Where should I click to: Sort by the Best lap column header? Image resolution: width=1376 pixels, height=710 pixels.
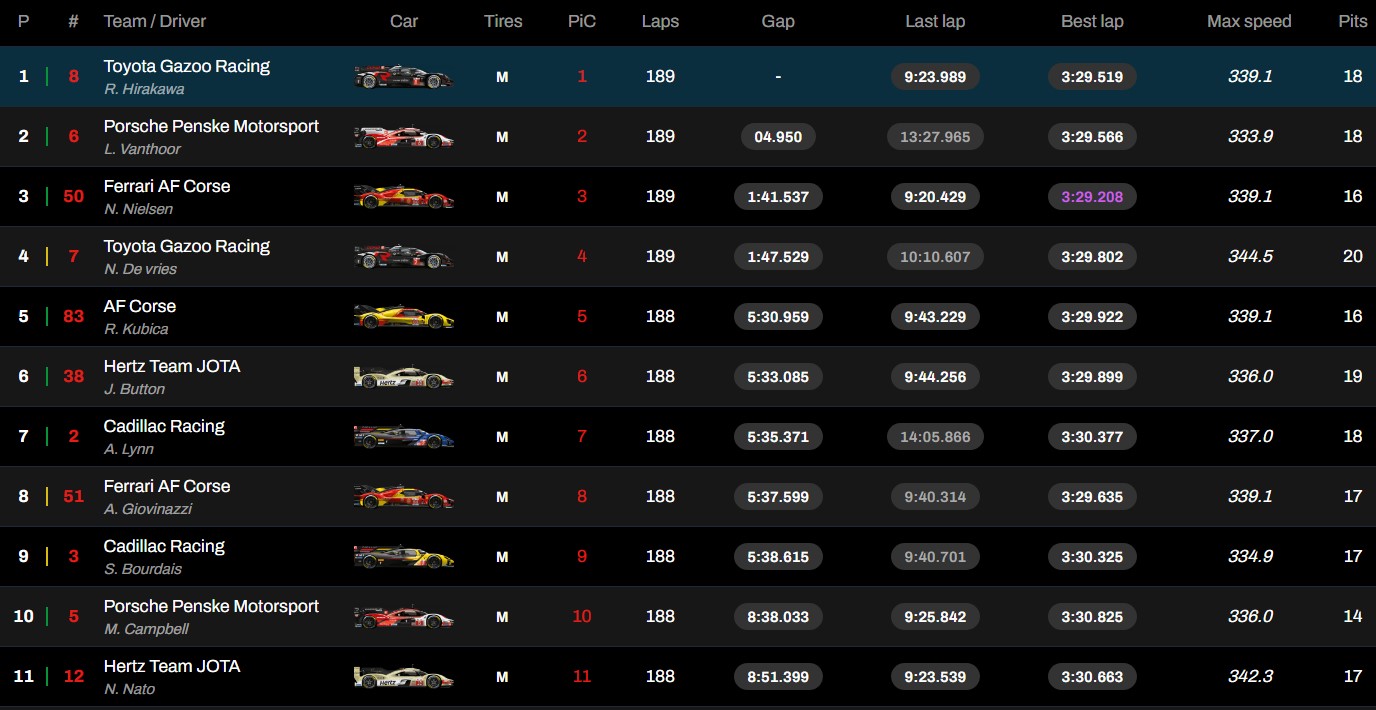click(1092, 21)
